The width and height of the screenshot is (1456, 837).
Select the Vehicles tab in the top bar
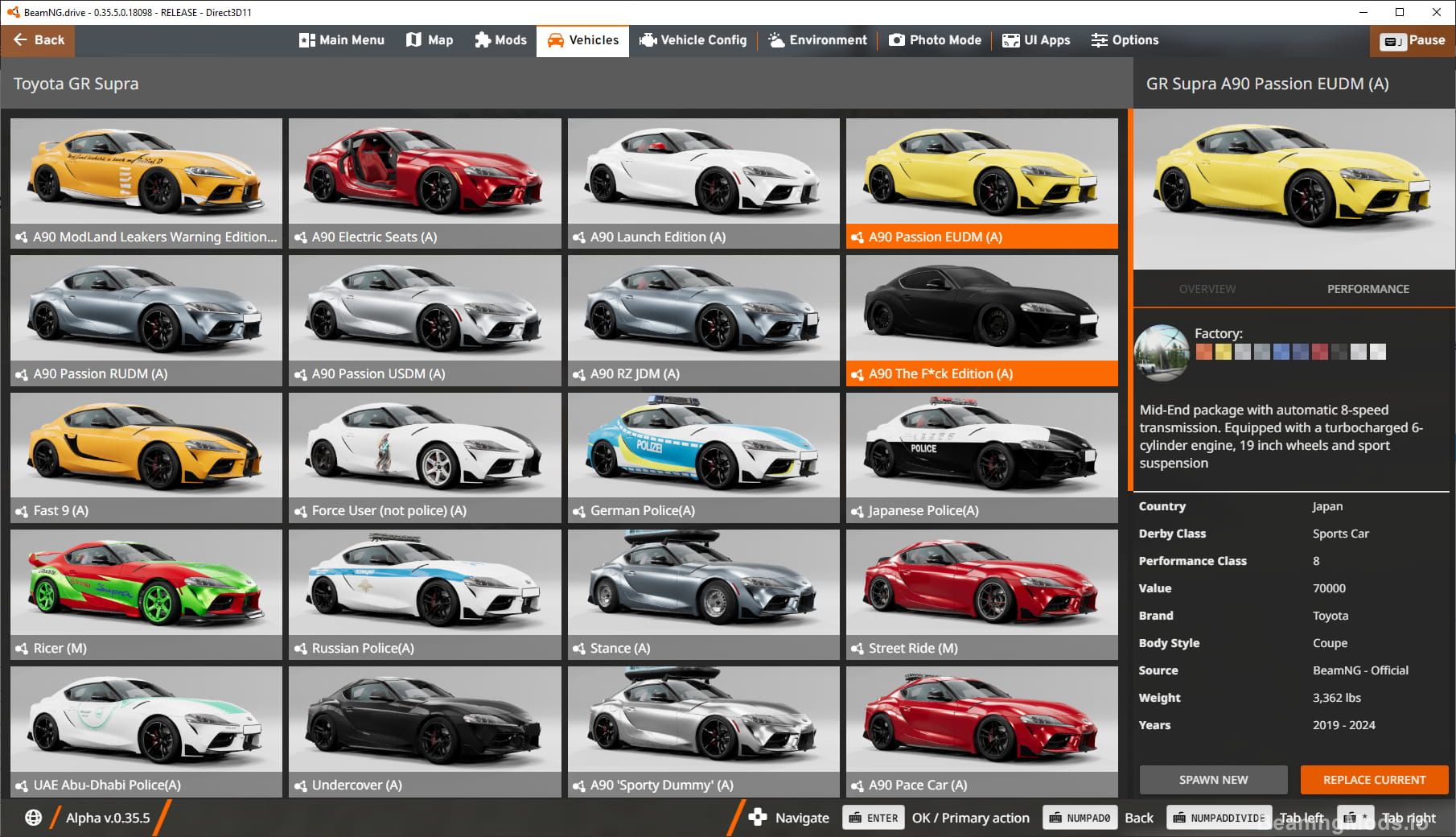583,40
